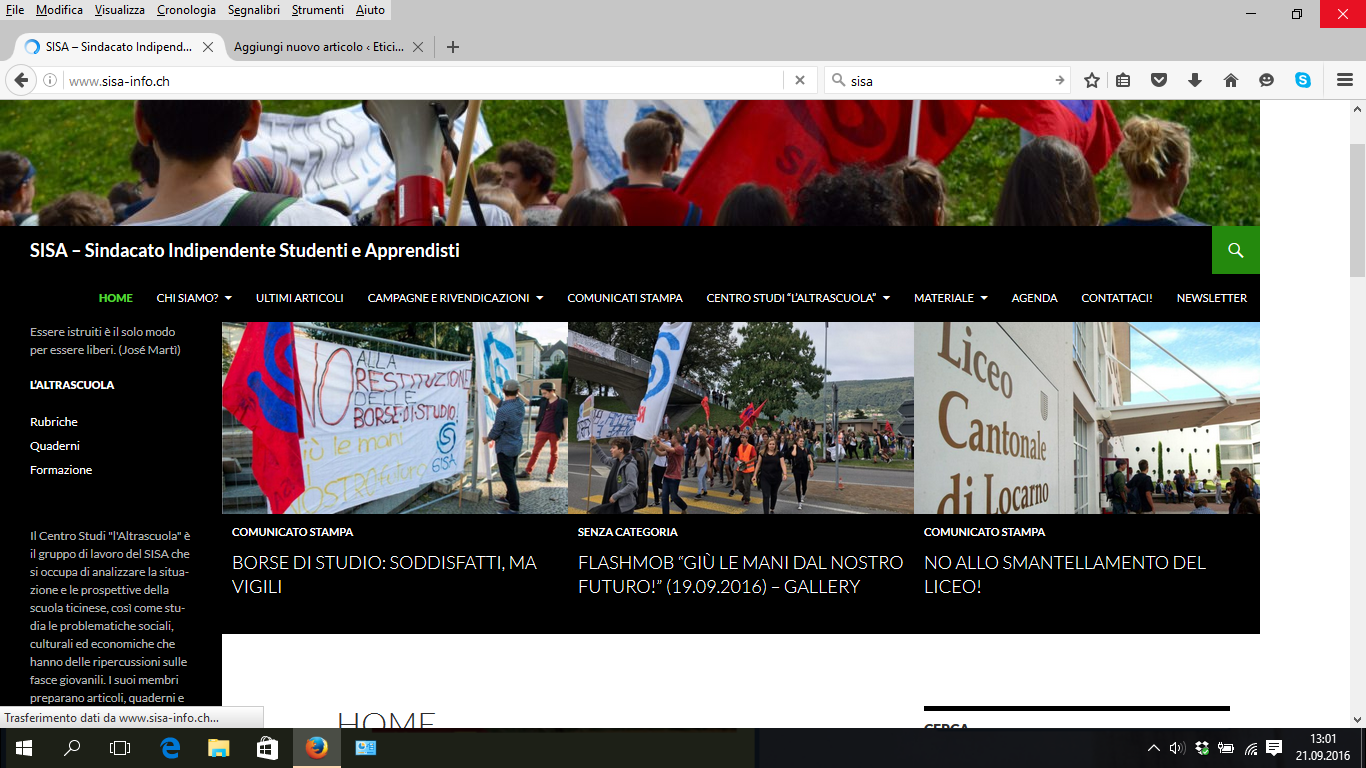Open the Segnalibri menu
The height and width of the screenshot is (768, 1366).
[x=255, y=10]
